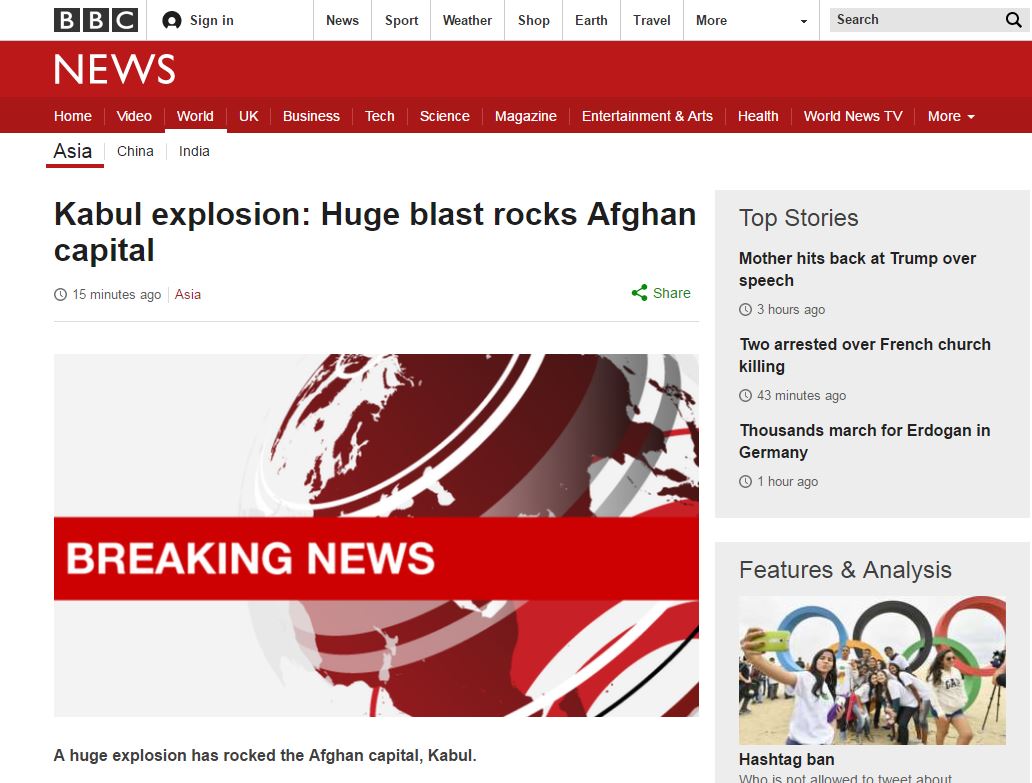
Task: Open Thousands march for Erdogan story
Action: (x=864, y=441)
